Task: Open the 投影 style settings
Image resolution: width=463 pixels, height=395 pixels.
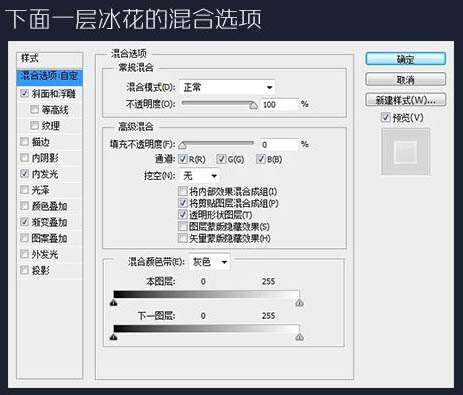Action: pos(41,270)
